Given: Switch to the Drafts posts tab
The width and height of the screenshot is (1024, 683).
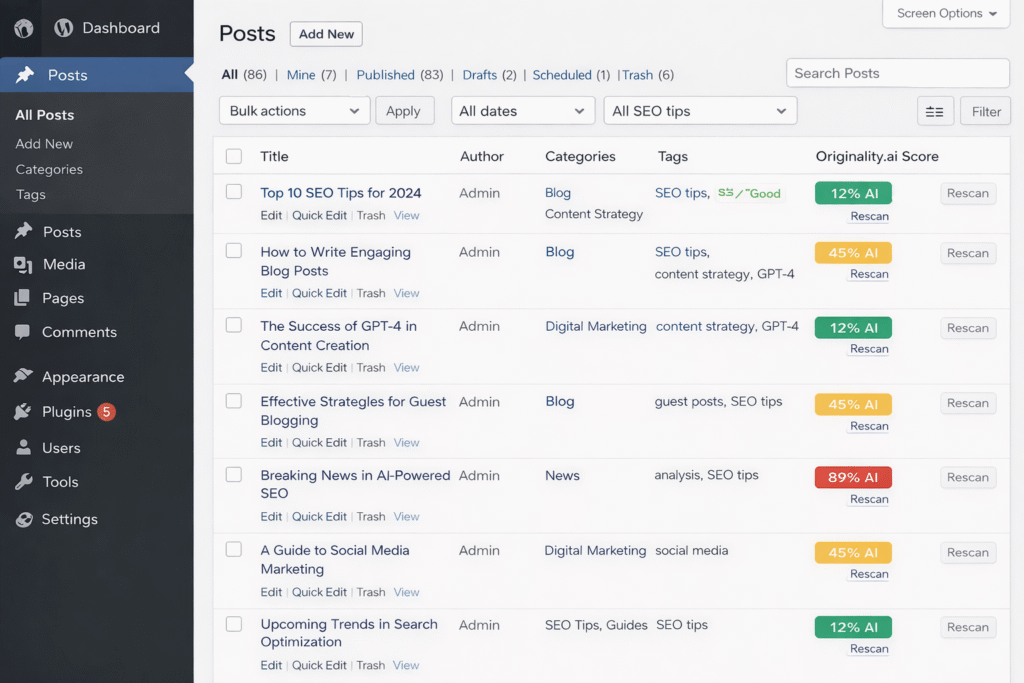Looking at the screenshot, I should point(479,74).
